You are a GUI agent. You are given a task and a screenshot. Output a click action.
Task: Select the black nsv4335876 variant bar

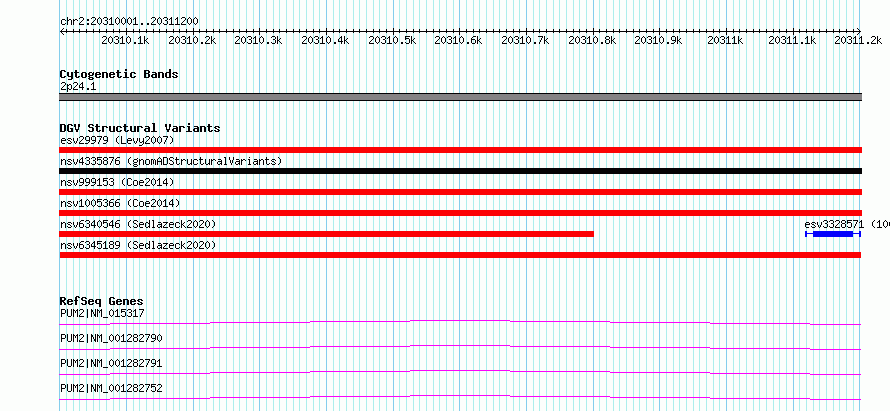(x=460, y=171)
